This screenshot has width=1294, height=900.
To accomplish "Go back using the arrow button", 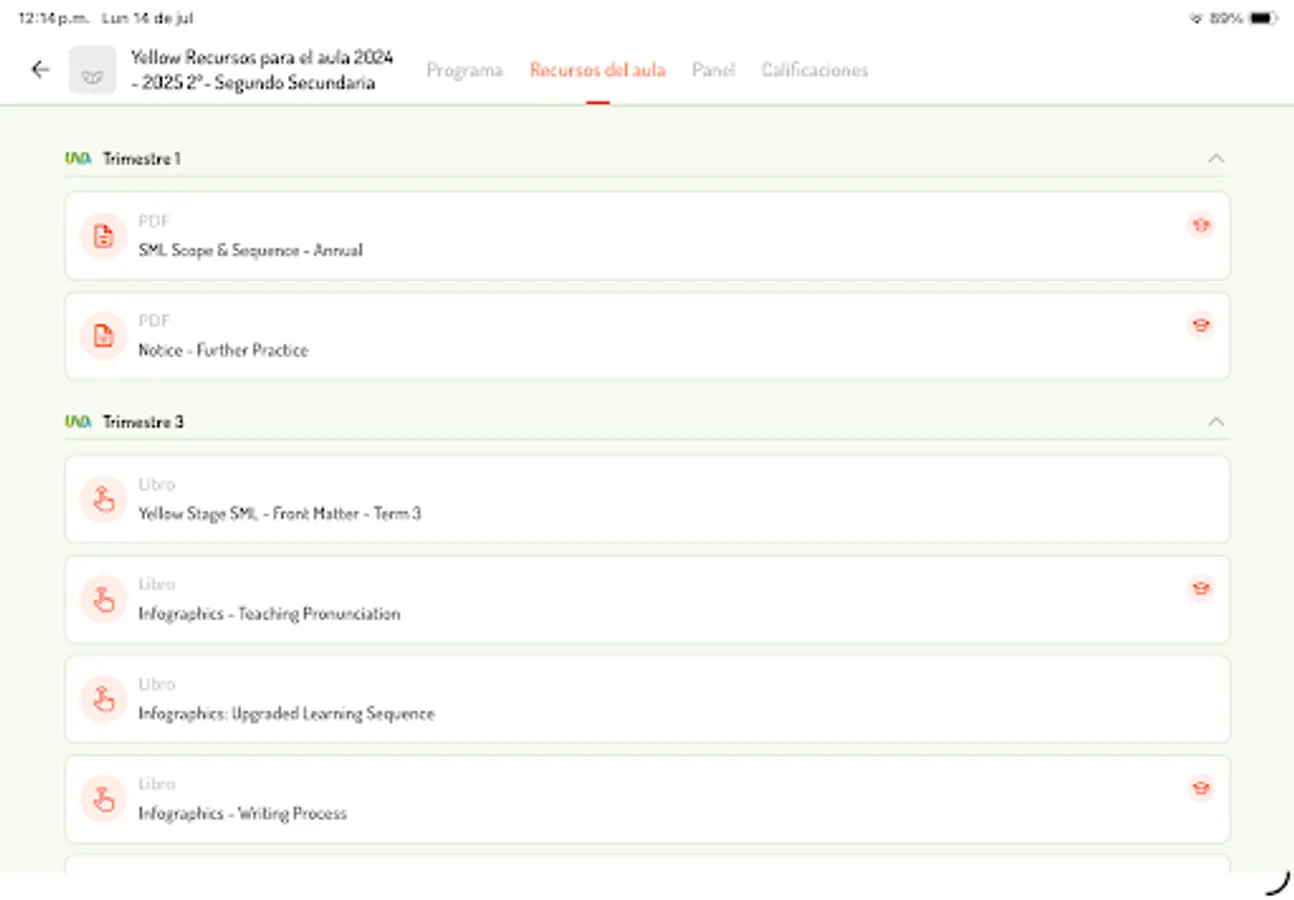I will [39, 69].
